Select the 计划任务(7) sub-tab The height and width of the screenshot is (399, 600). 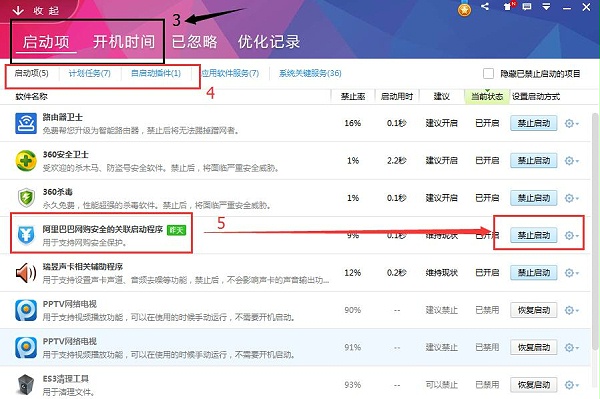click(x=90, y=73)
